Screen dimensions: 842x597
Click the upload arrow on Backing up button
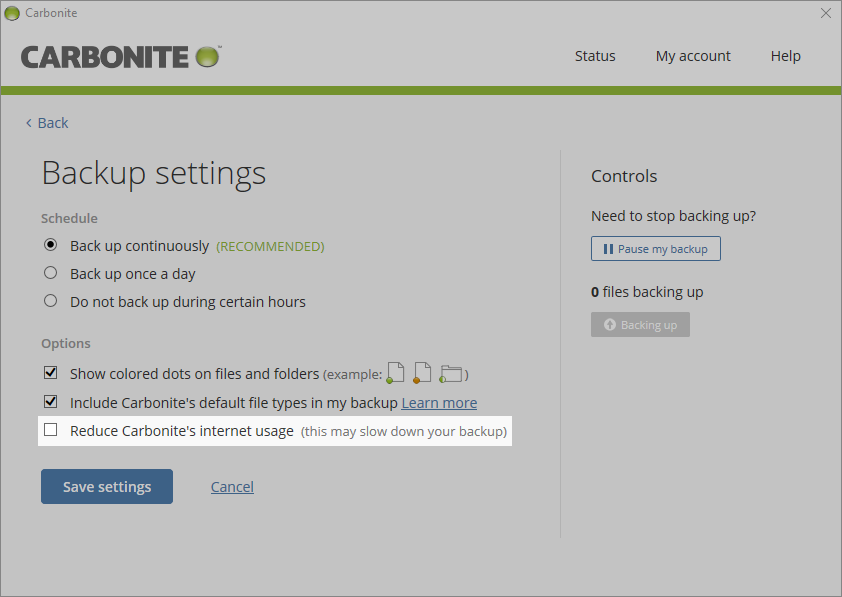point(608,324)
